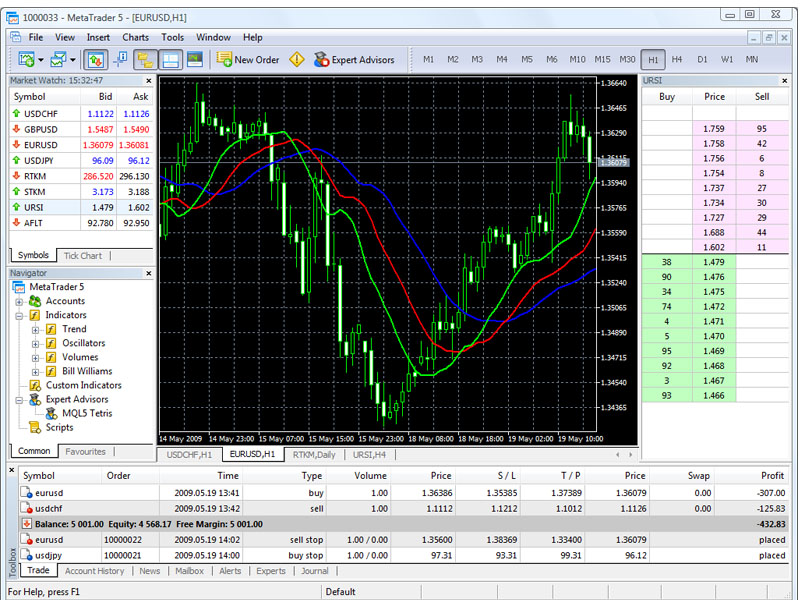Open the Help menu
Viewport: 800px width, 600px height.
(253, 37)
